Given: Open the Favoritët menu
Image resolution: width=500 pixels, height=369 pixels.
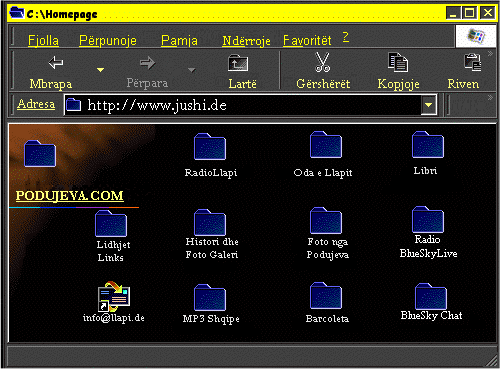Looking at the screenshot, I should [x=307, y=41].
